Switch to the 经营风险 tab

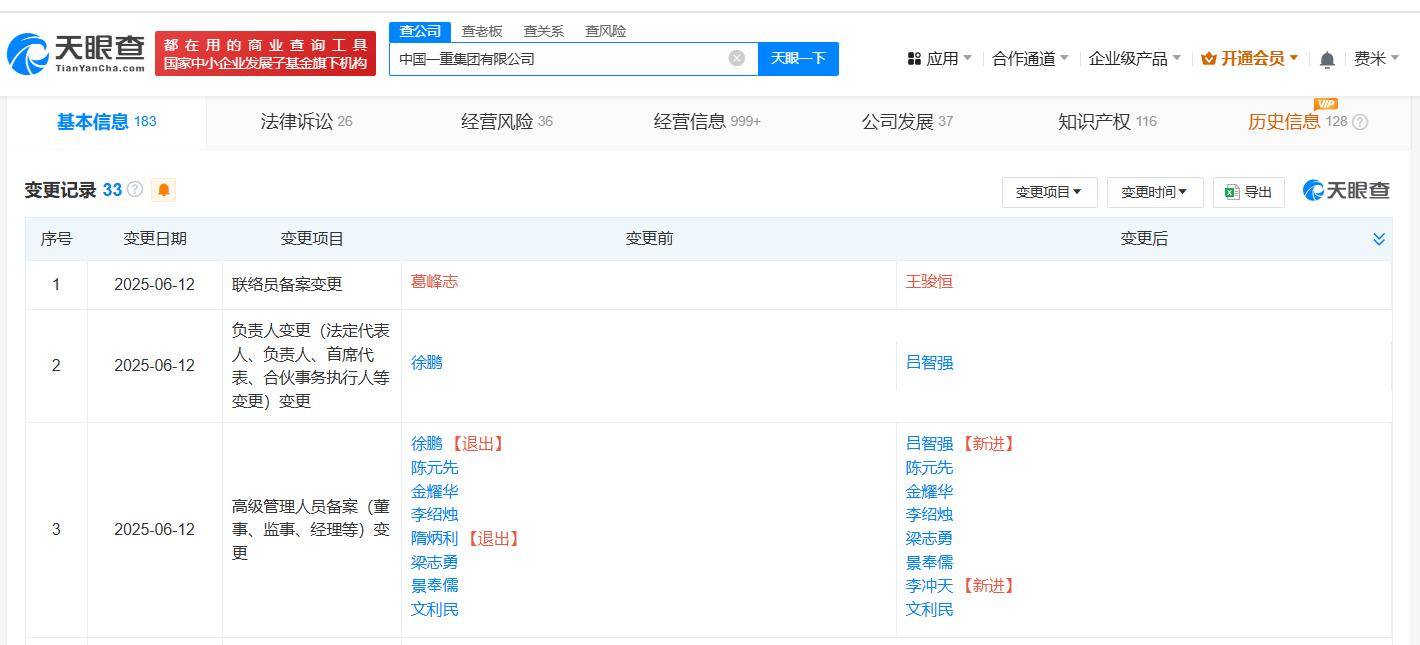(506, 122)
